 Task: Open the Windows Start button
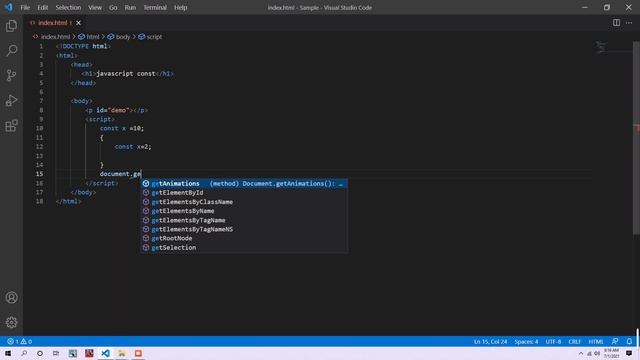tap(8, 353)
